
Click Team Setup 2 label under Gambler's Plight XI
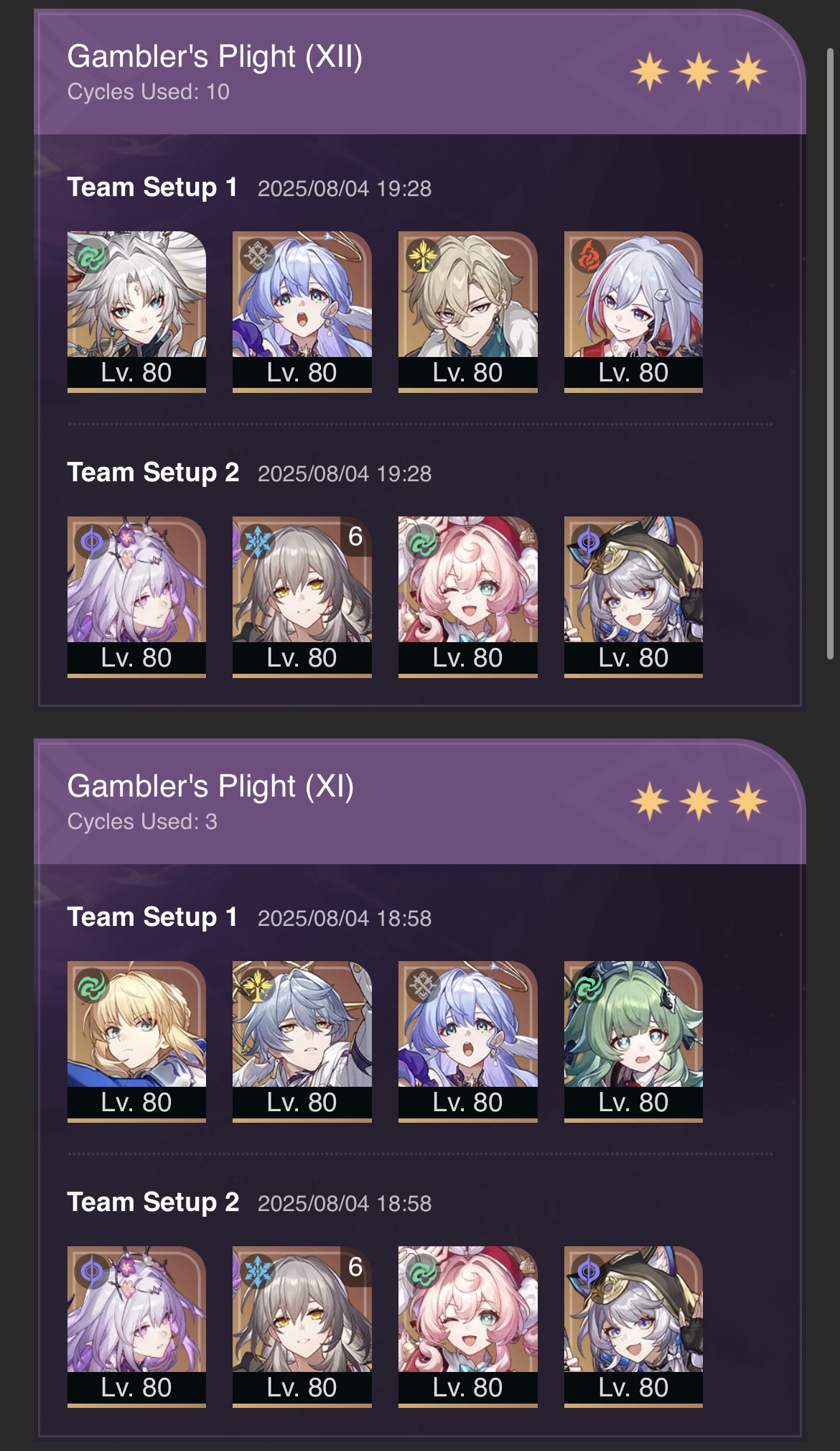tap(153, 1202)
